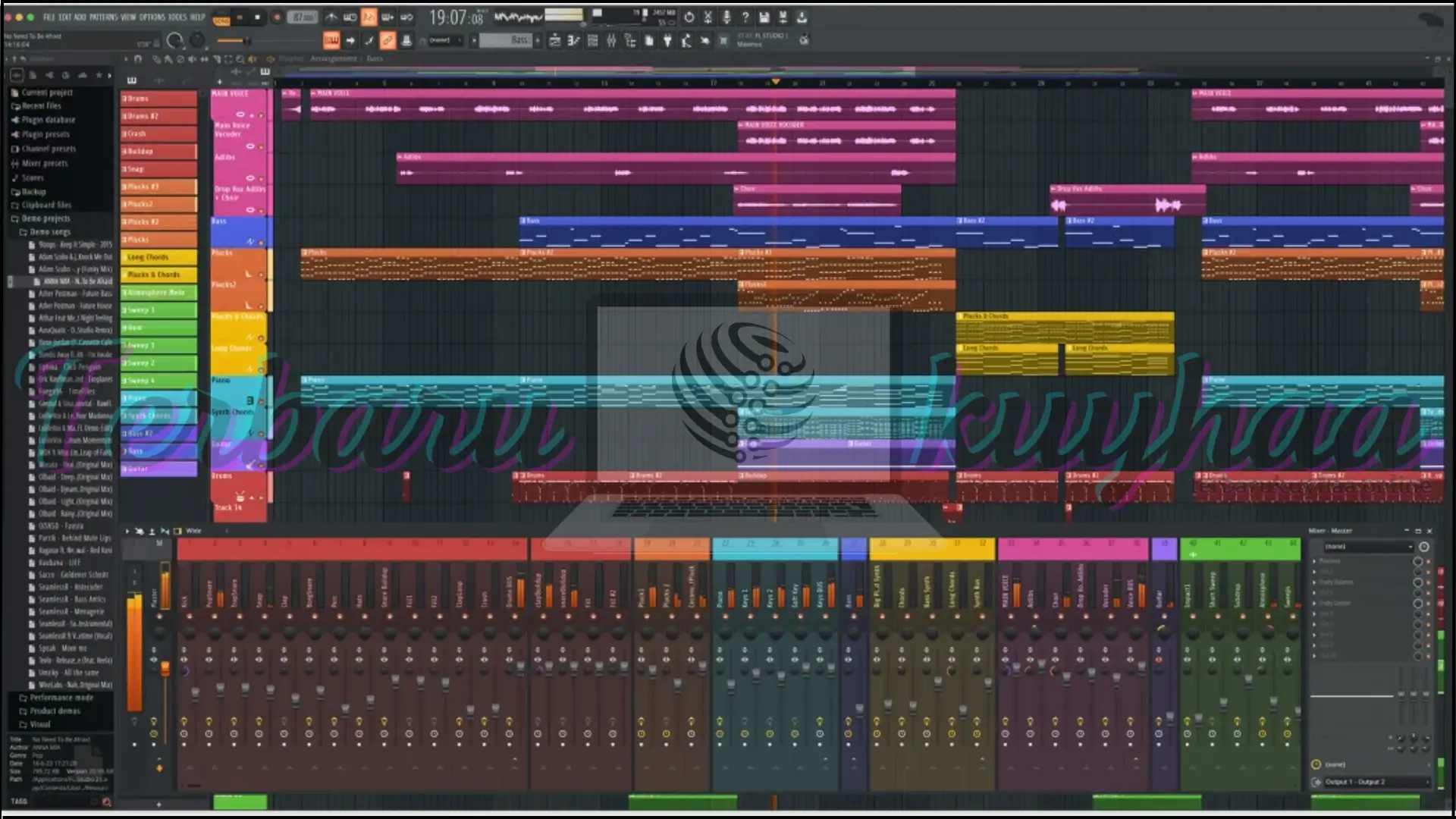This screenshot has width=1456, height=819.
Task: Expand the Fruity Balance effect slot arrow
Action: (x=1315, y=582)
